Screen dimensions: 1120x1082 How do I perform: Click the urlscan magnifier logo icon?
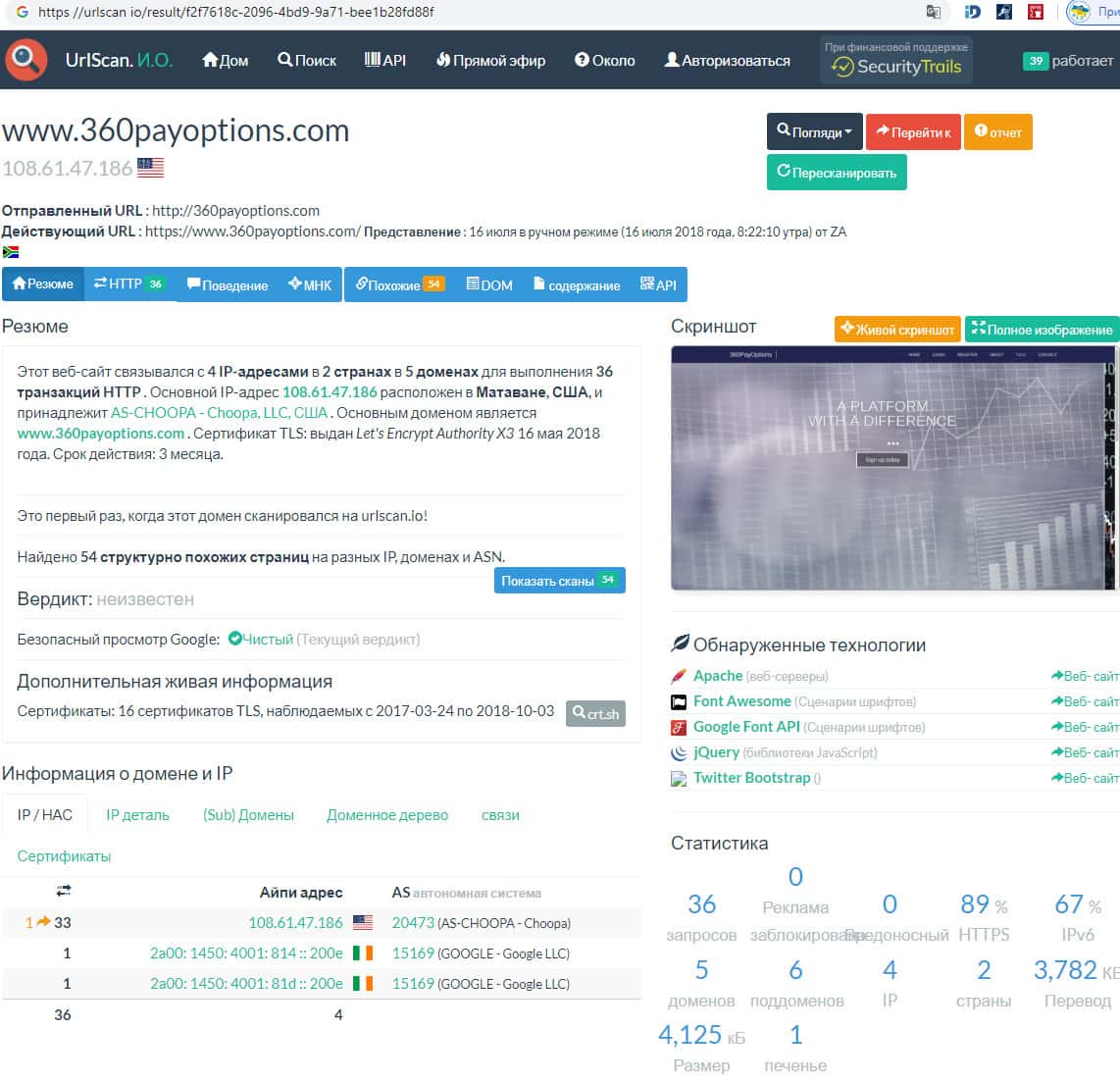(x=26, y=59)
